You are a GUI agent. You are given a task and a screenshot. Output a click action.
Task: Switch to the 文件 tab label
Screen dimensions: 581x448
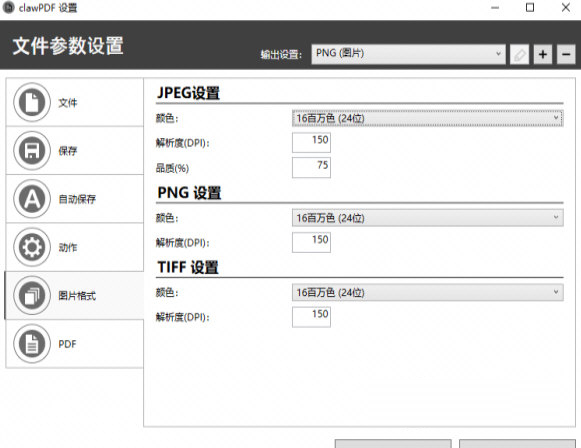coord(68,103)
